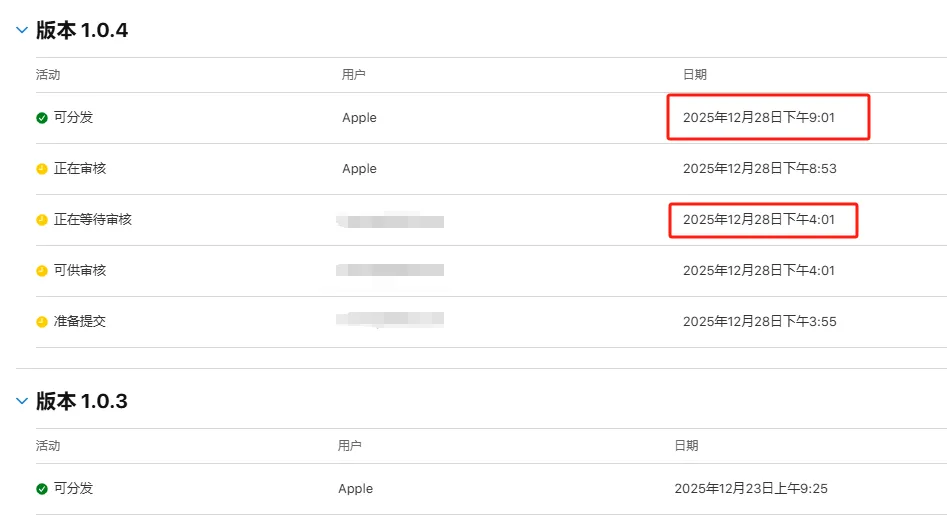Image resolution: width=947 pixels, height=515 pixels.
Task: Click the 日期 column header under version 1.0.4
Action: (695, 75)
